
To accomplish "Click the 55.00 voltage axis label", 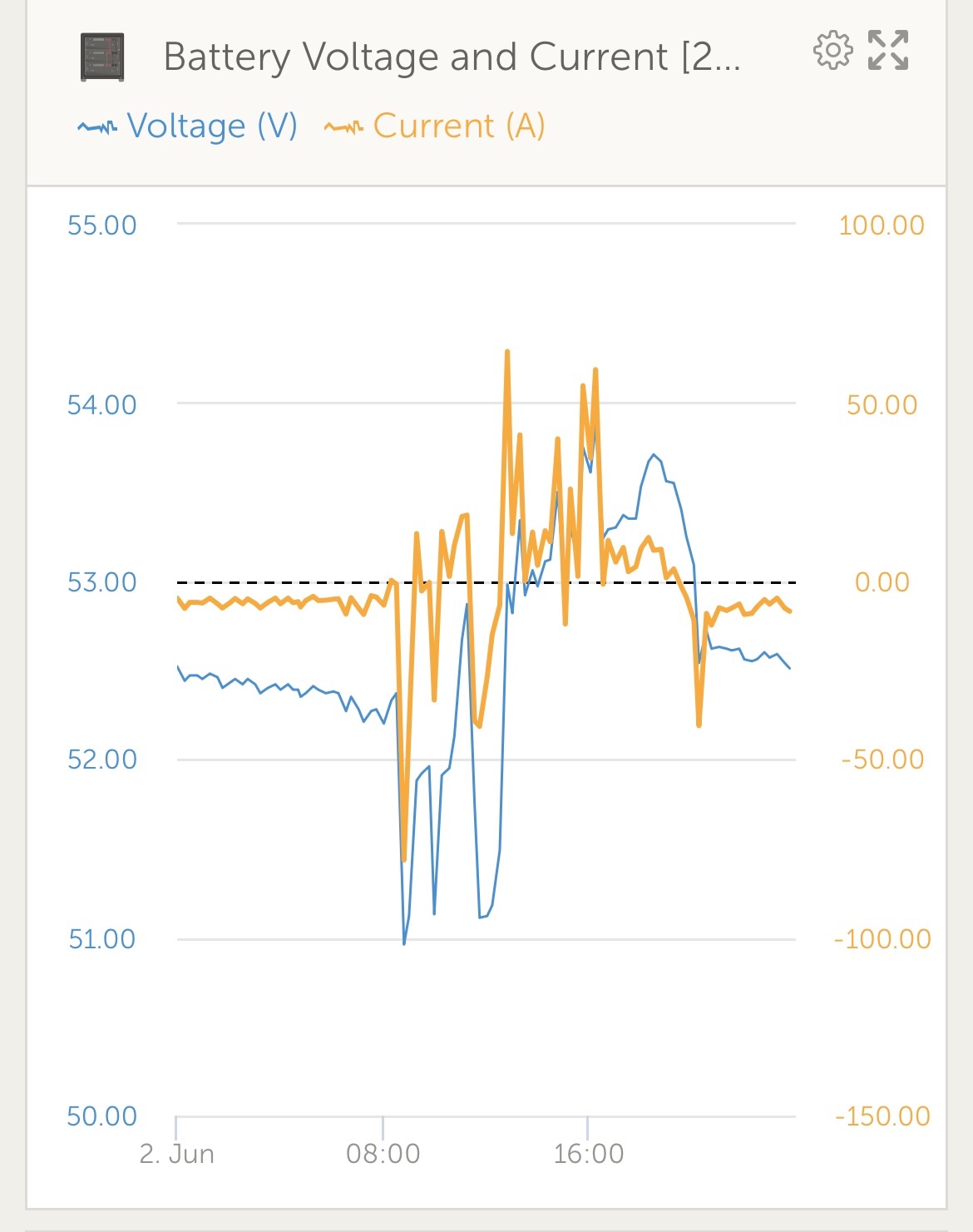I will [x=101, y=225].
